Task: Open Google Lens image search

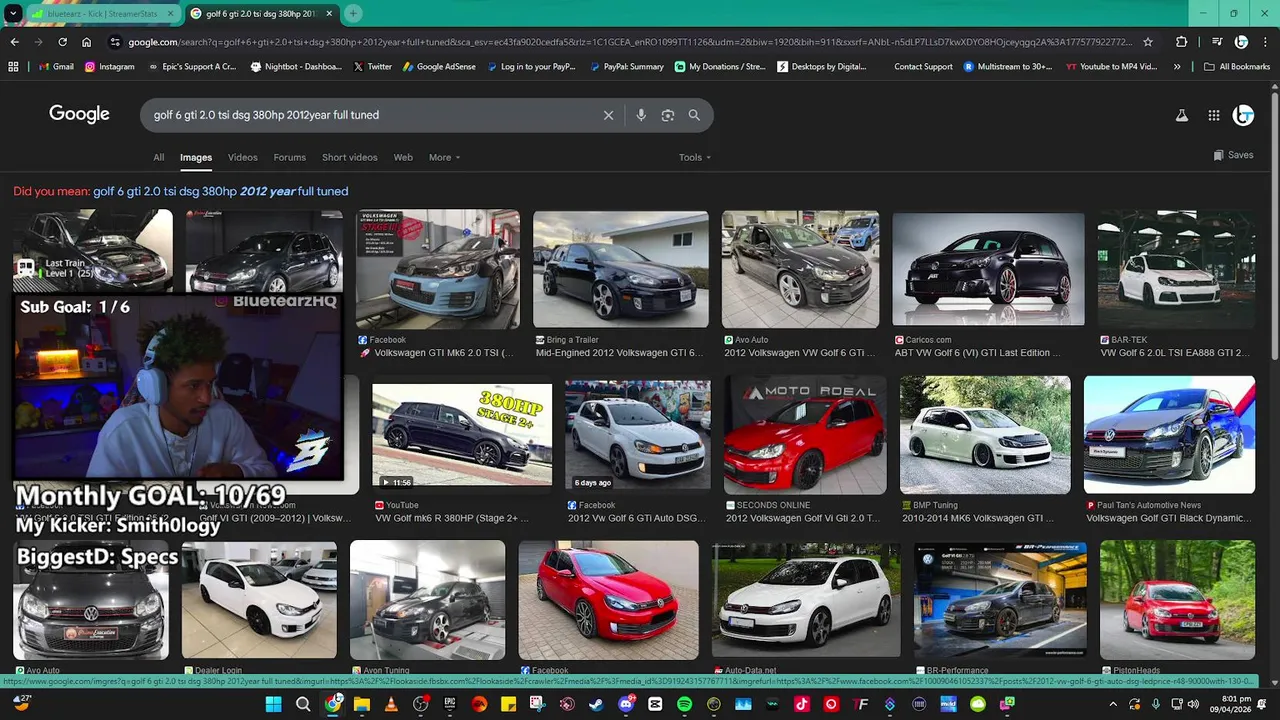Action: [x=668, y=115]
